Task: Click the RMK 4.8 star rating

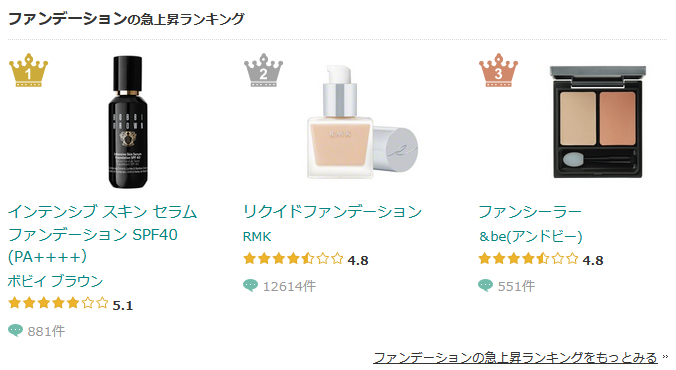Action: 306,259
